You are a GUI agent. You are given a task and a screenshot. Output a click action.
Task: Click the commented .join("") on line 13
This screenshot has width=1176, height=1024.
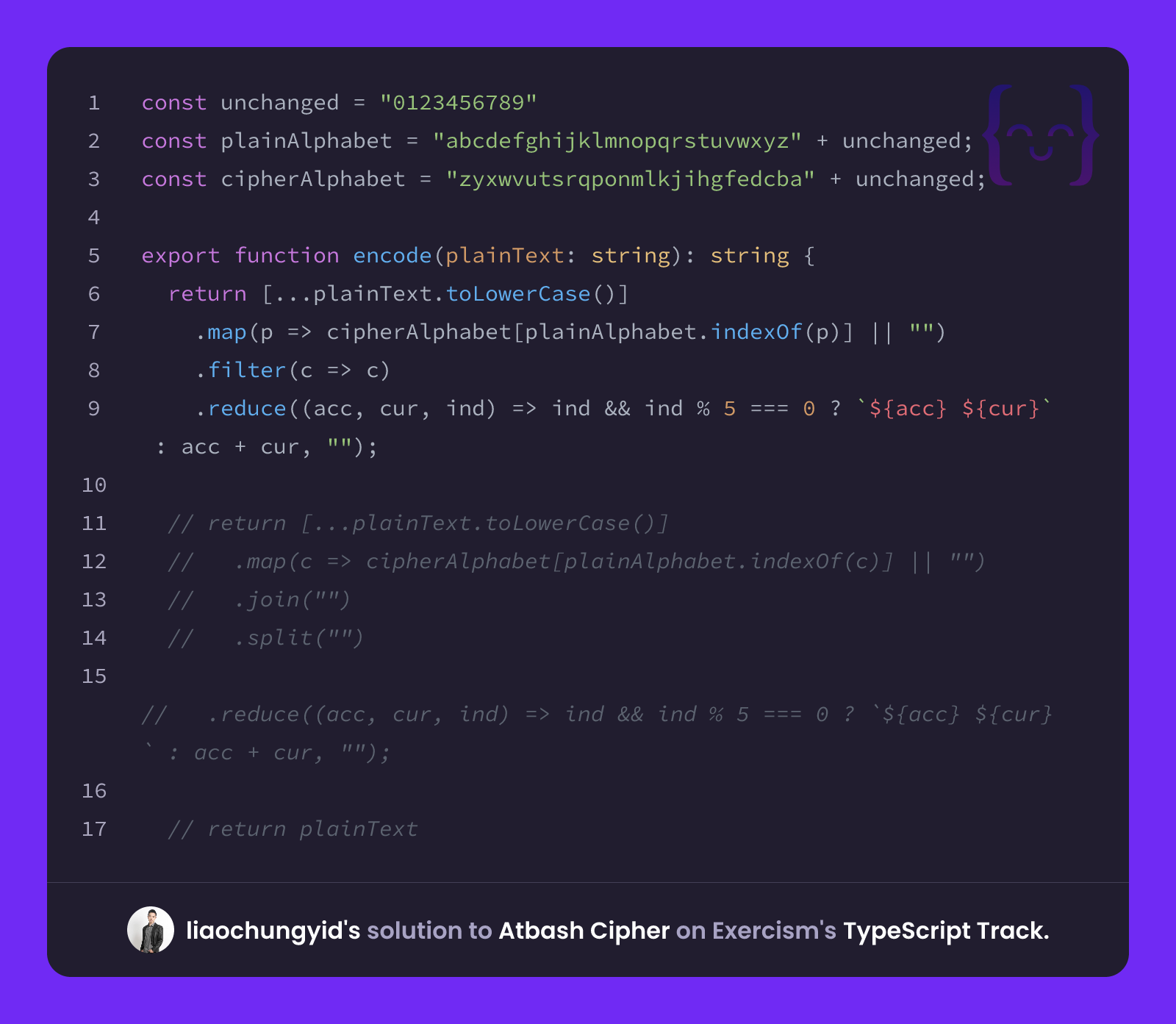click(293, 599)
